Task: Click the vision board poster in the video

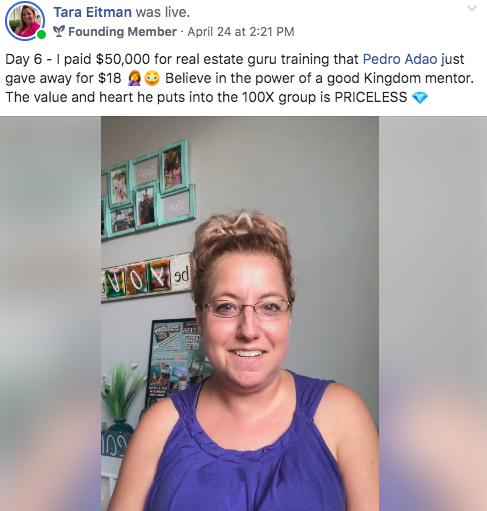Action: click(175, 360)
